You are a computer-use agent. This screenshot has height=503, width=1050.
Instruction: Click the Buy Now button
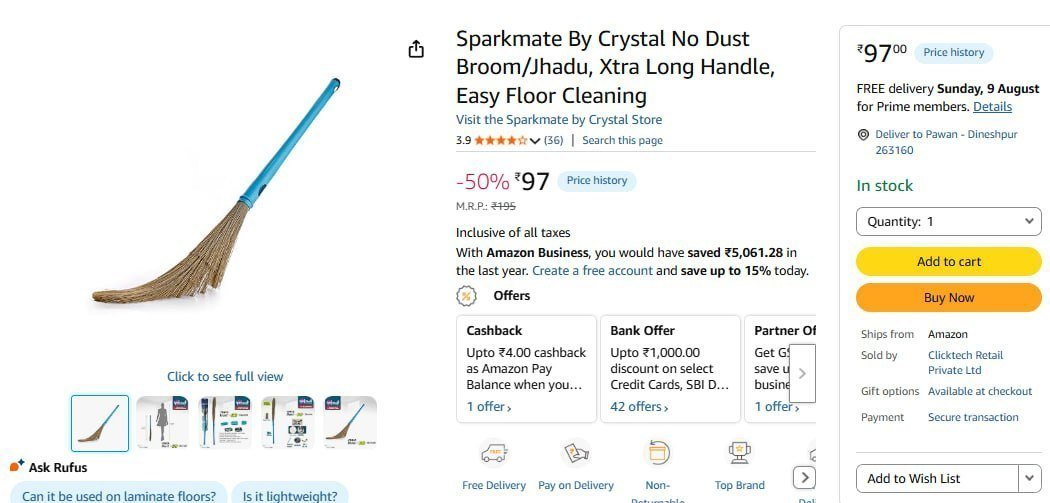pyautogui.click(x=948, y=297)
